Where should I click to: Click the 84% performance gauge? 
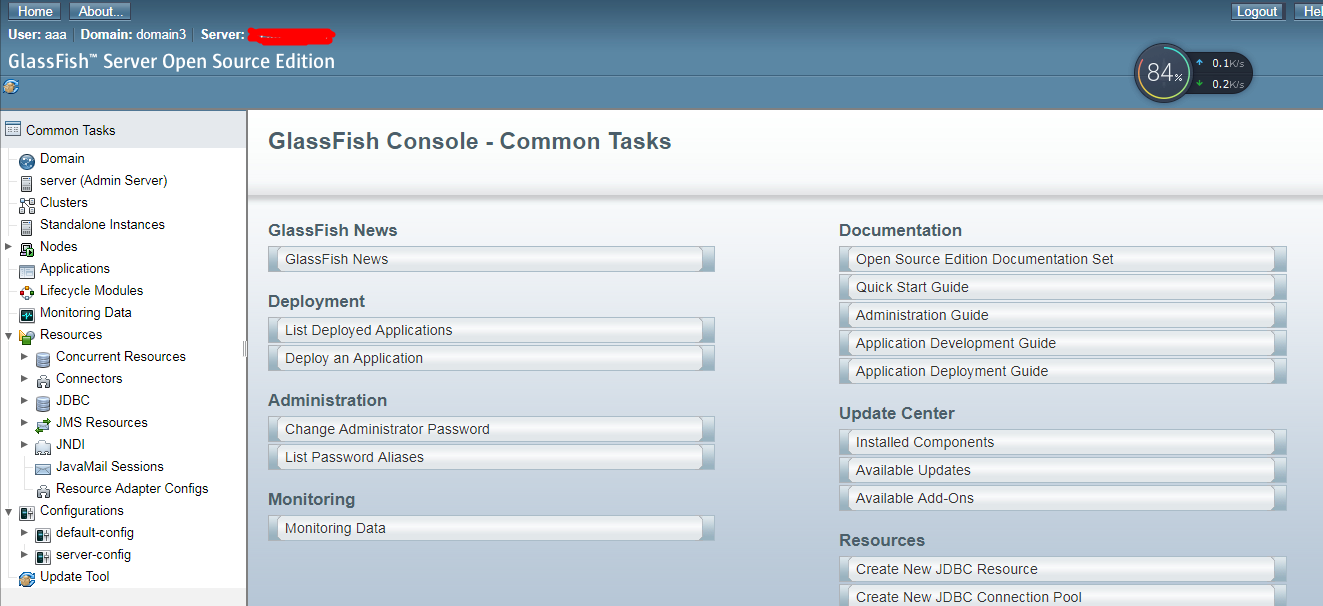click(x=1162, y=72)
